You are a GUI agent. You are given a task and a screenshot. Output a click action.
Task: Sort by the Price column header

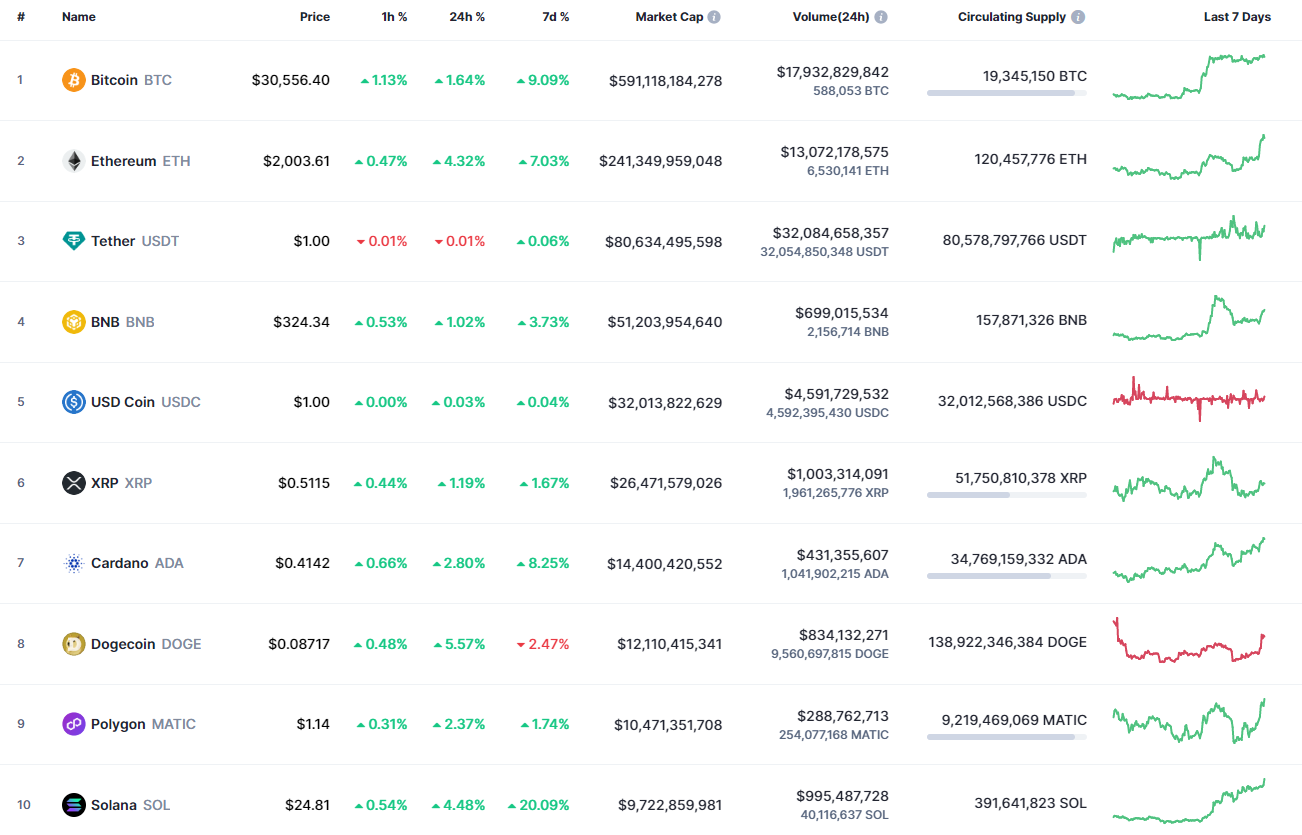click(314, 16)
